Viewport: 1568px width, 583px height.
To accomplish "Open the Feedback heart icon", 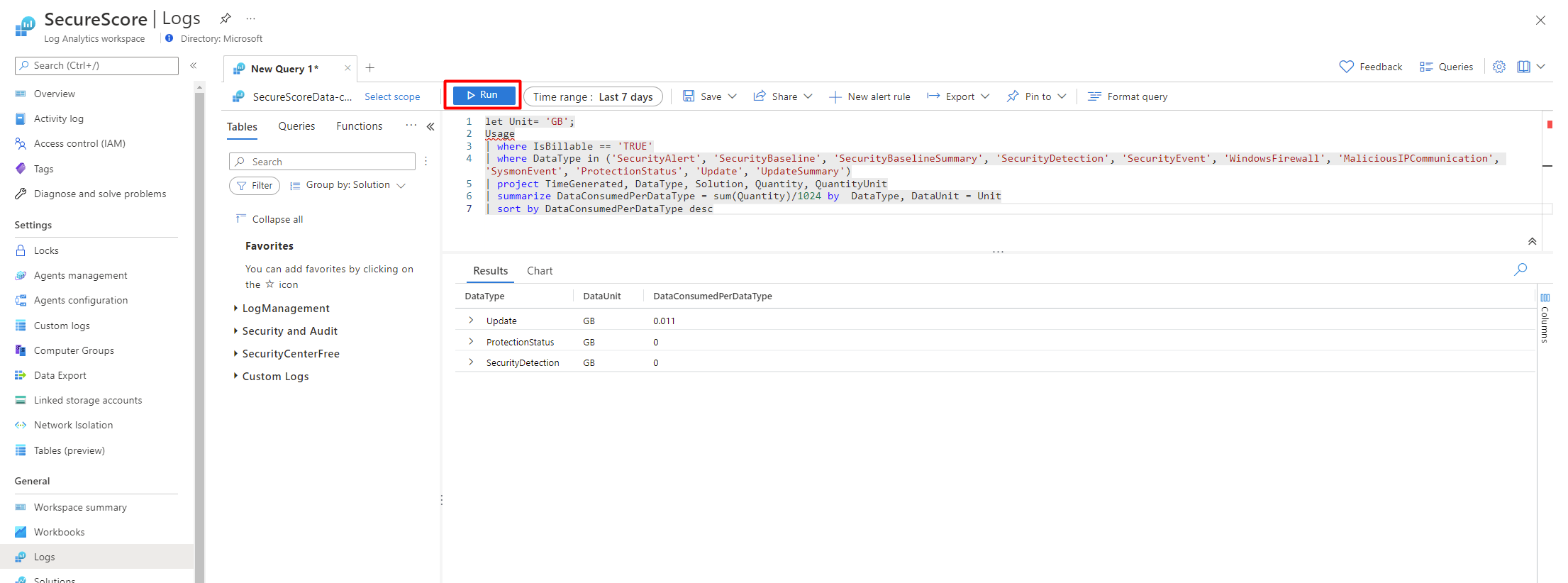I will pos(1346,67).
